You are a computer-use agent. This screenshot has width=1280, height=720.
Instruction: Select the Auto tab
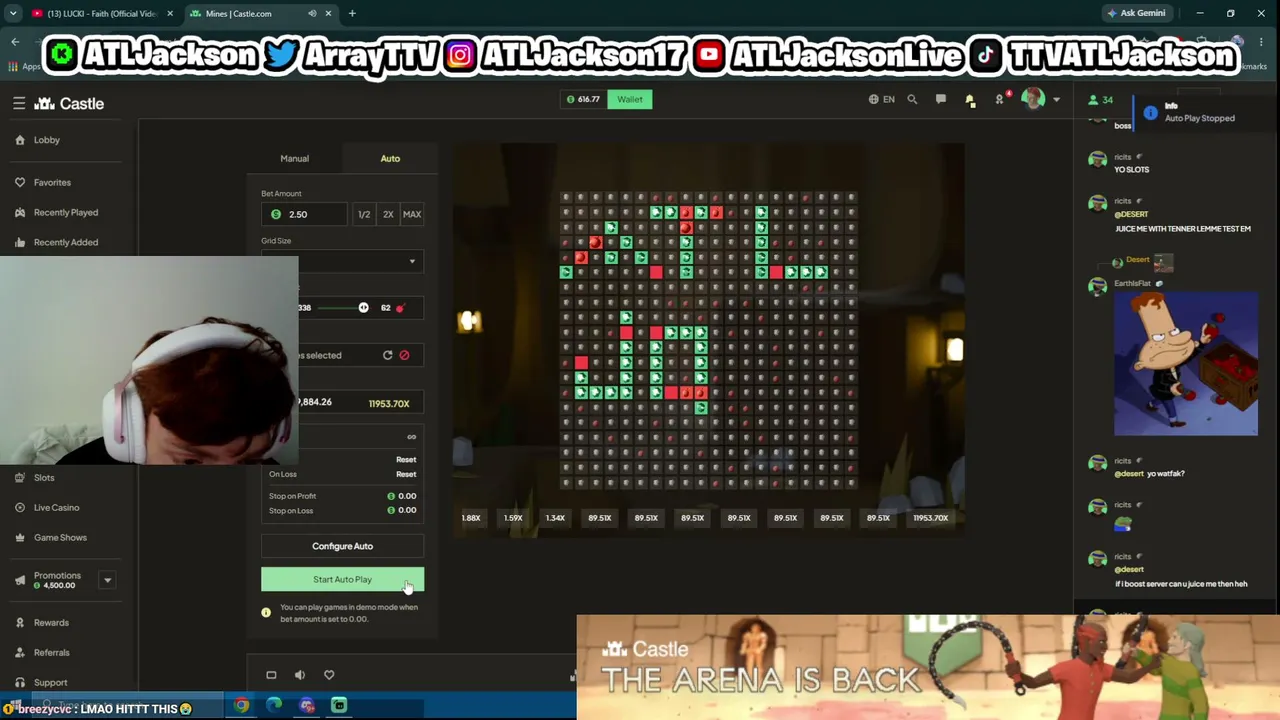390,158
